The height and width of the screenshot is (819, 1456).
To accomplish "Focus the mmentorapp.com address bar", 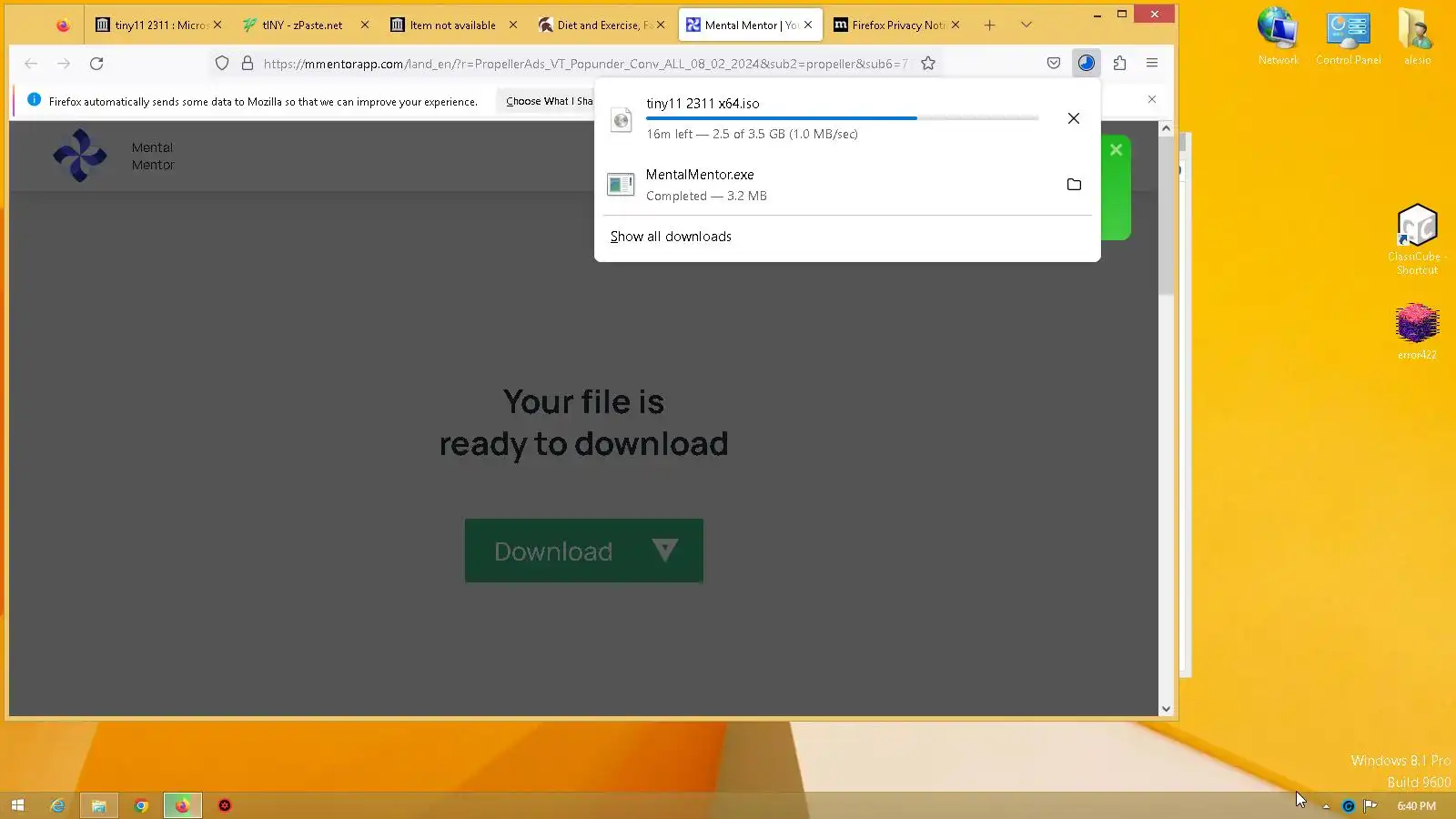I will [585, 64].
